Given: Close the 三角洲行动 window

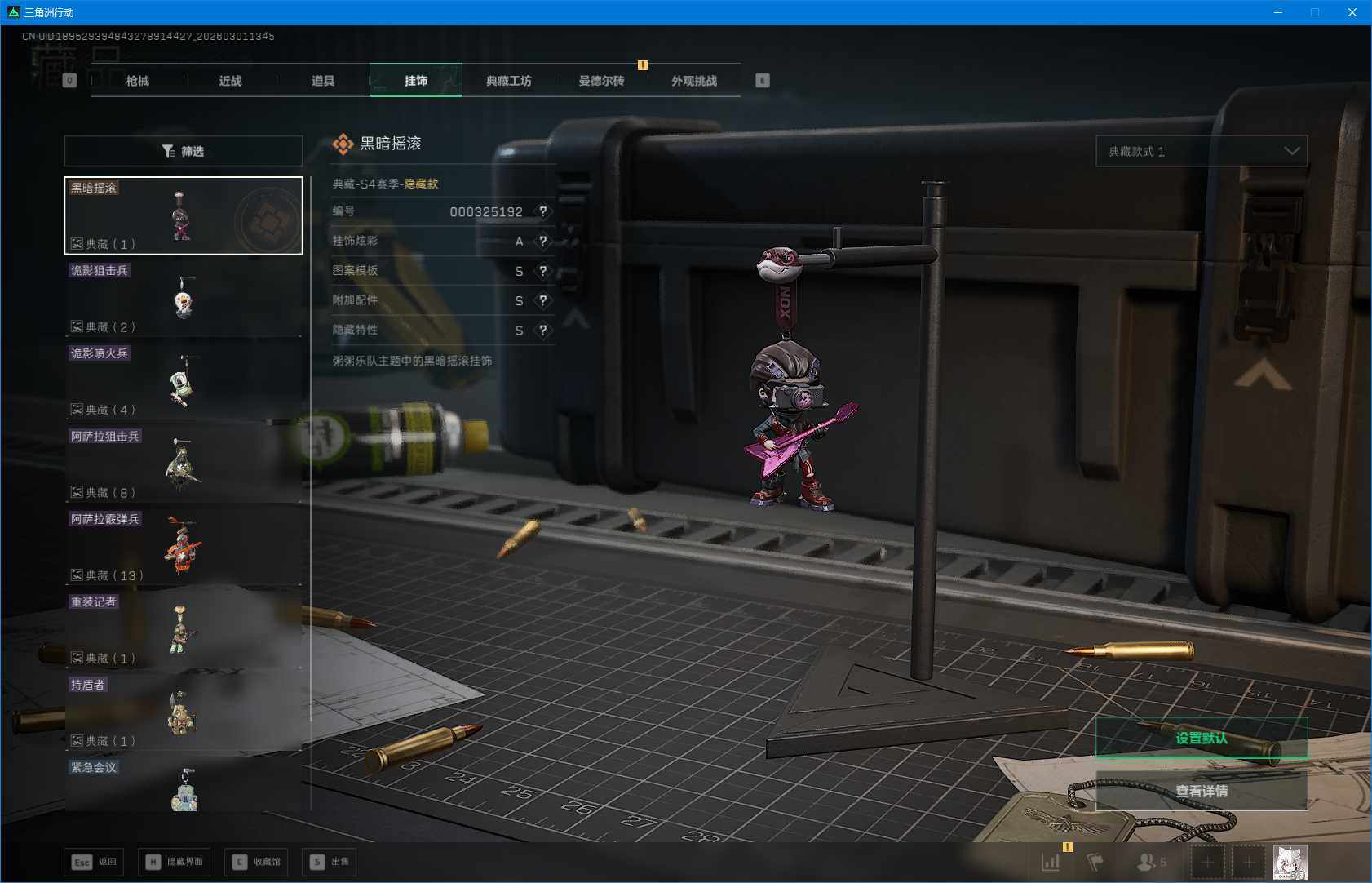Looking at the screenshot, I should 1352,12.
